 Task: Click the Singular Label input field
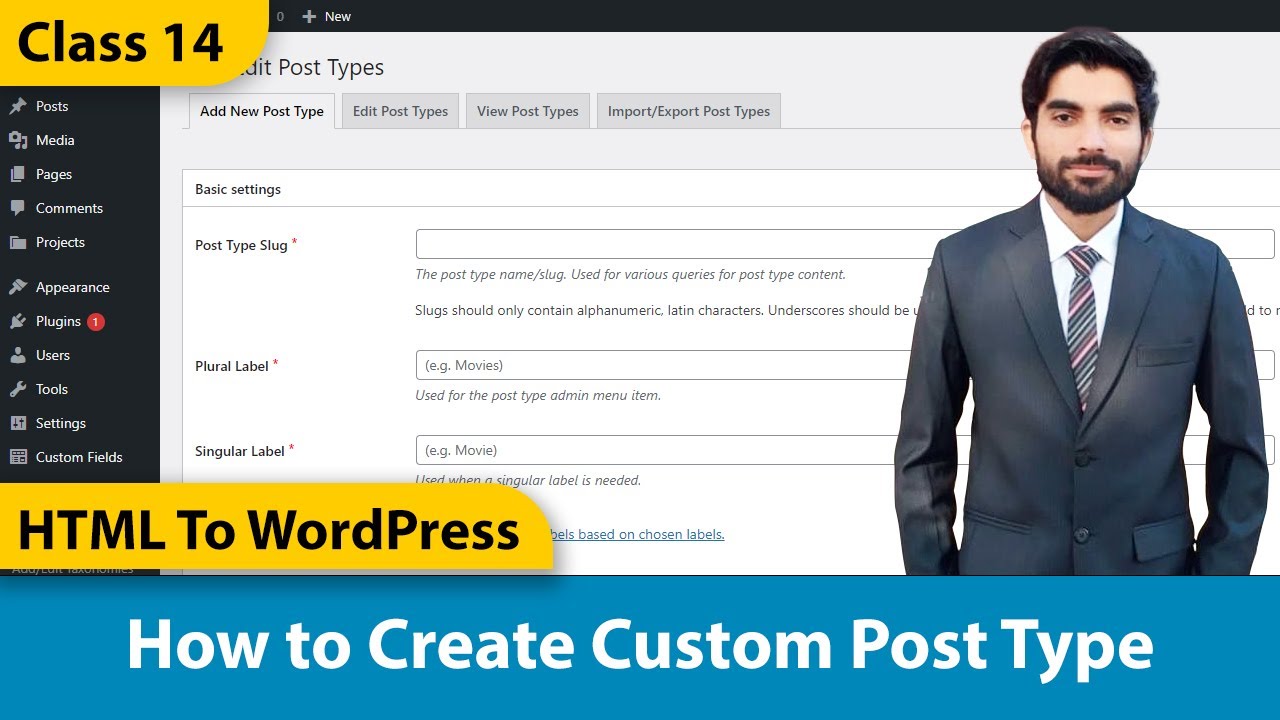tap(845, 450)
